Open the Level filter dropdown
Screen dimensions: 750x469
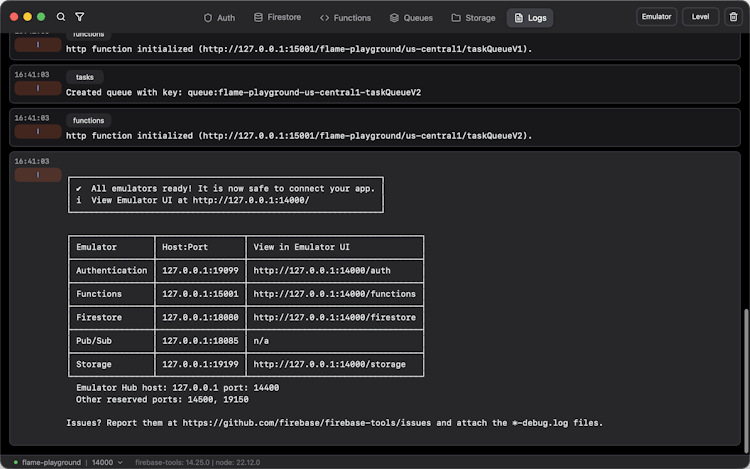pos(700,17)
